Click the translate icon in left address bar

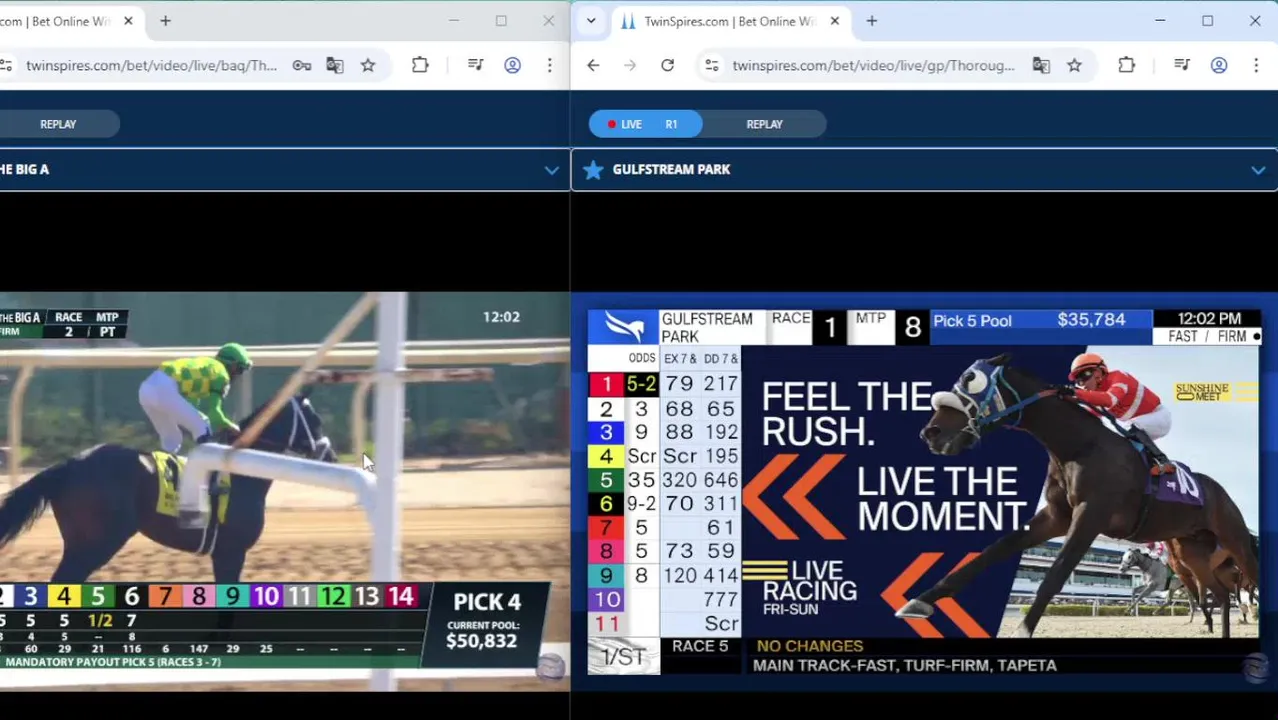click(335, 66)
